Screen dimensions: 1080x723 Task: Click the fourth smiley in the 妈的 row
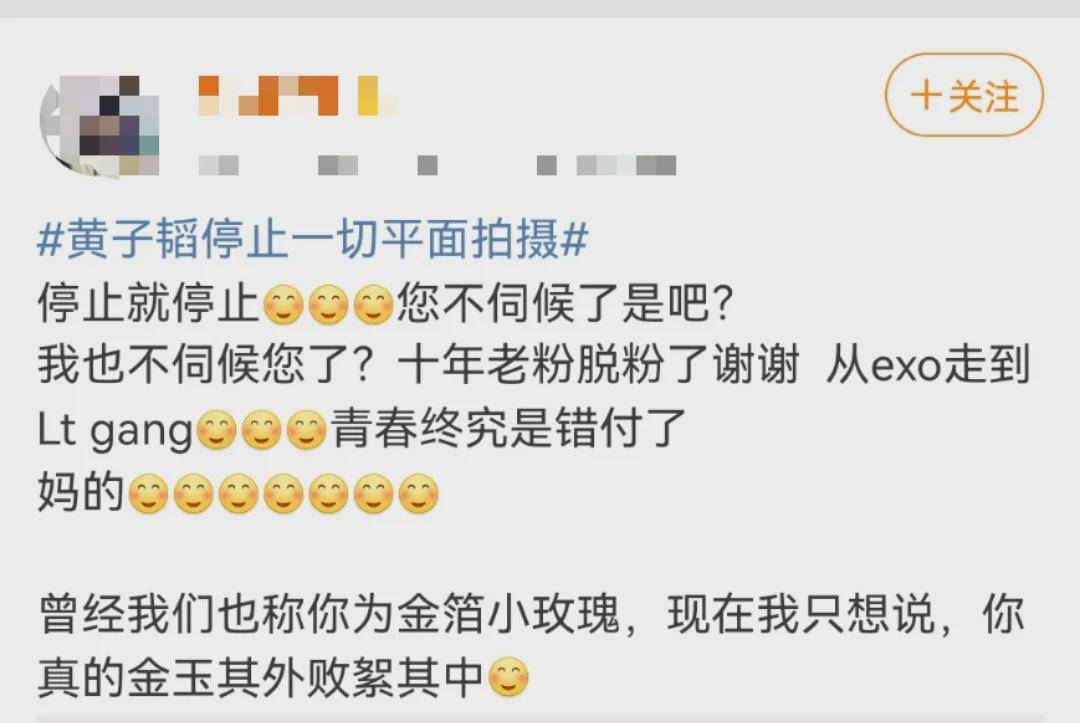[284, 494]
